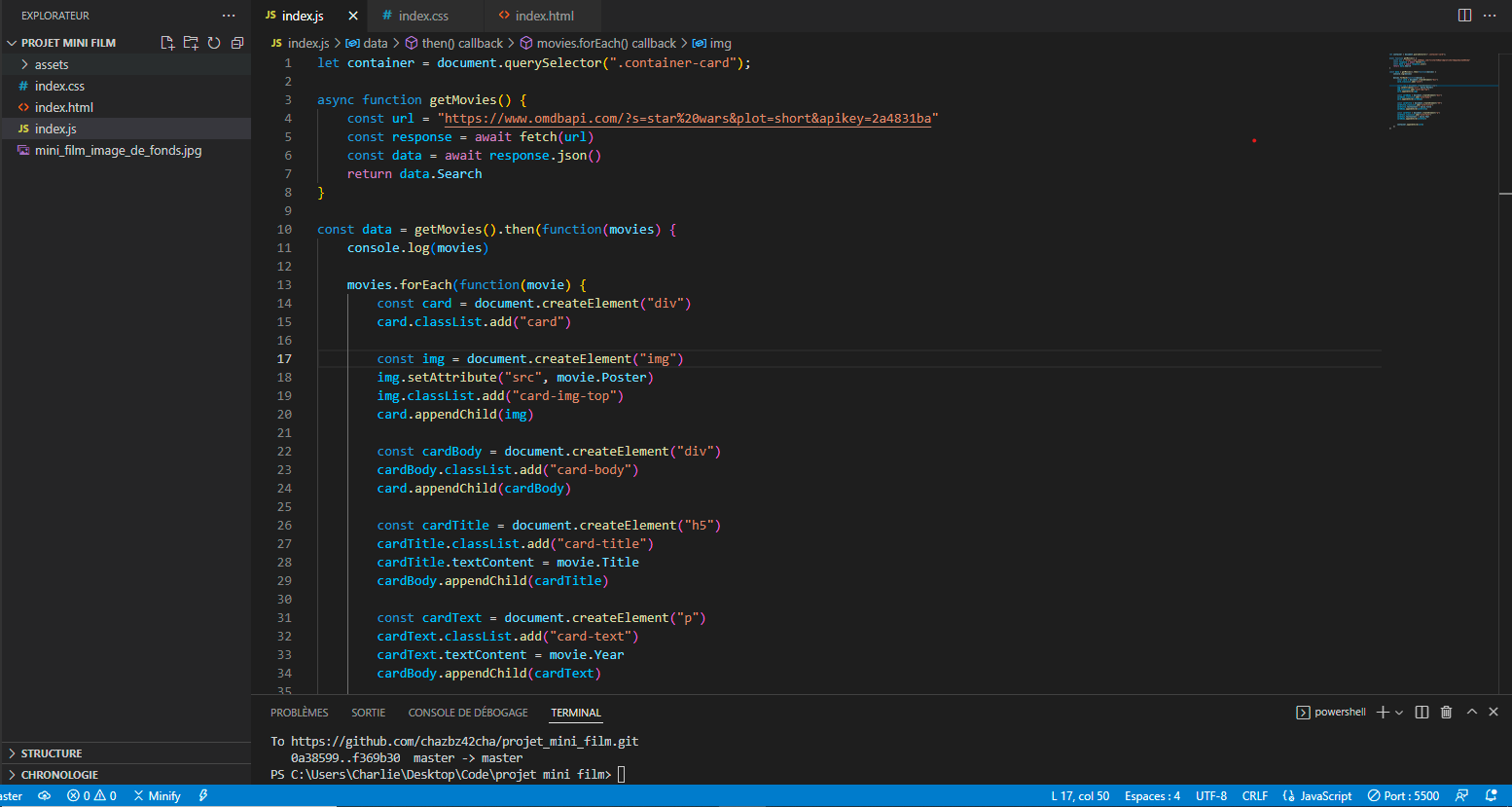1512x807 pixels.
Task: Select the powershell terminal instance
Action: [1331, 713]
